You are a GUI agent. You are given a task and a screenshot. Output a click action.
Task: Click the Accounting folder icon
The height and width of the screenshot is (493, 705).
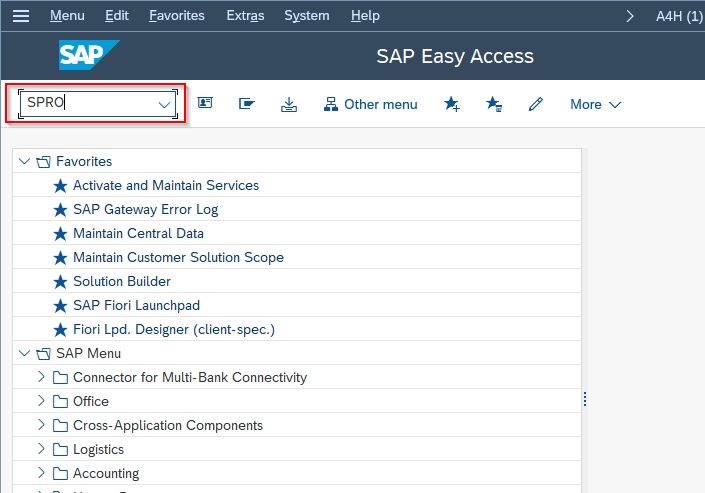pyautogui.click(x=60, y=473)
